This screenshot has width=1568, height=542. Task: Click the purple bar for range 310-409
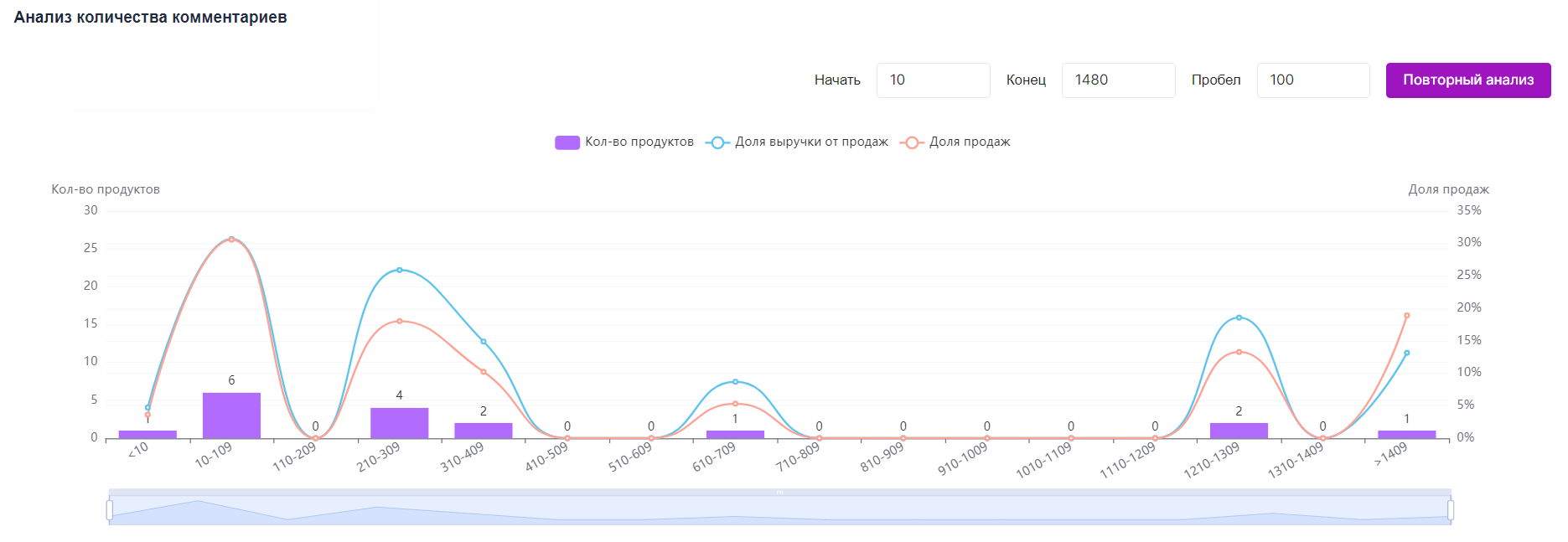pos(484,431)
